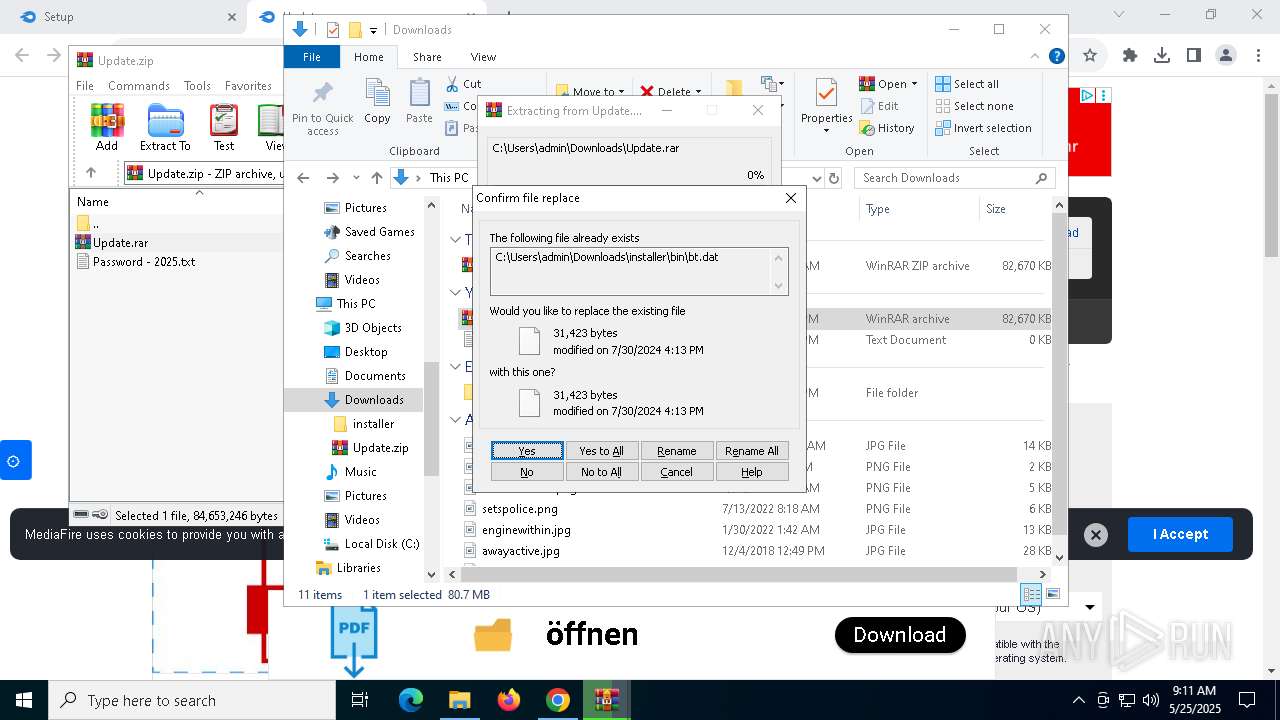The height and width of the screenshot is (720, 1280).
Task: Click the Rename button in replace dialog
Action: click(x=676, y=451)
